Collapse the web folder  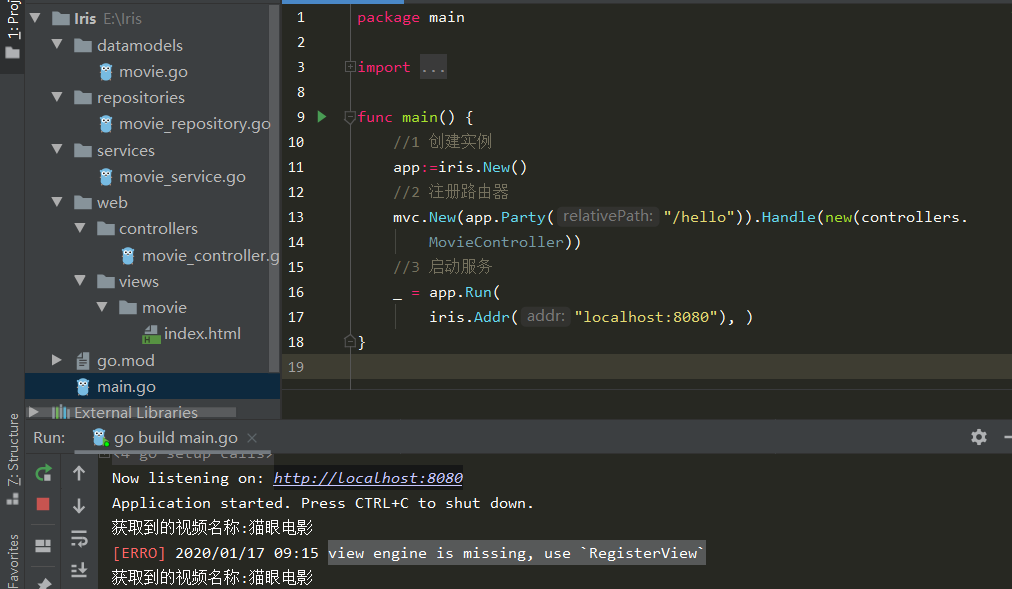pyautogui.click(x=57, y=202)
